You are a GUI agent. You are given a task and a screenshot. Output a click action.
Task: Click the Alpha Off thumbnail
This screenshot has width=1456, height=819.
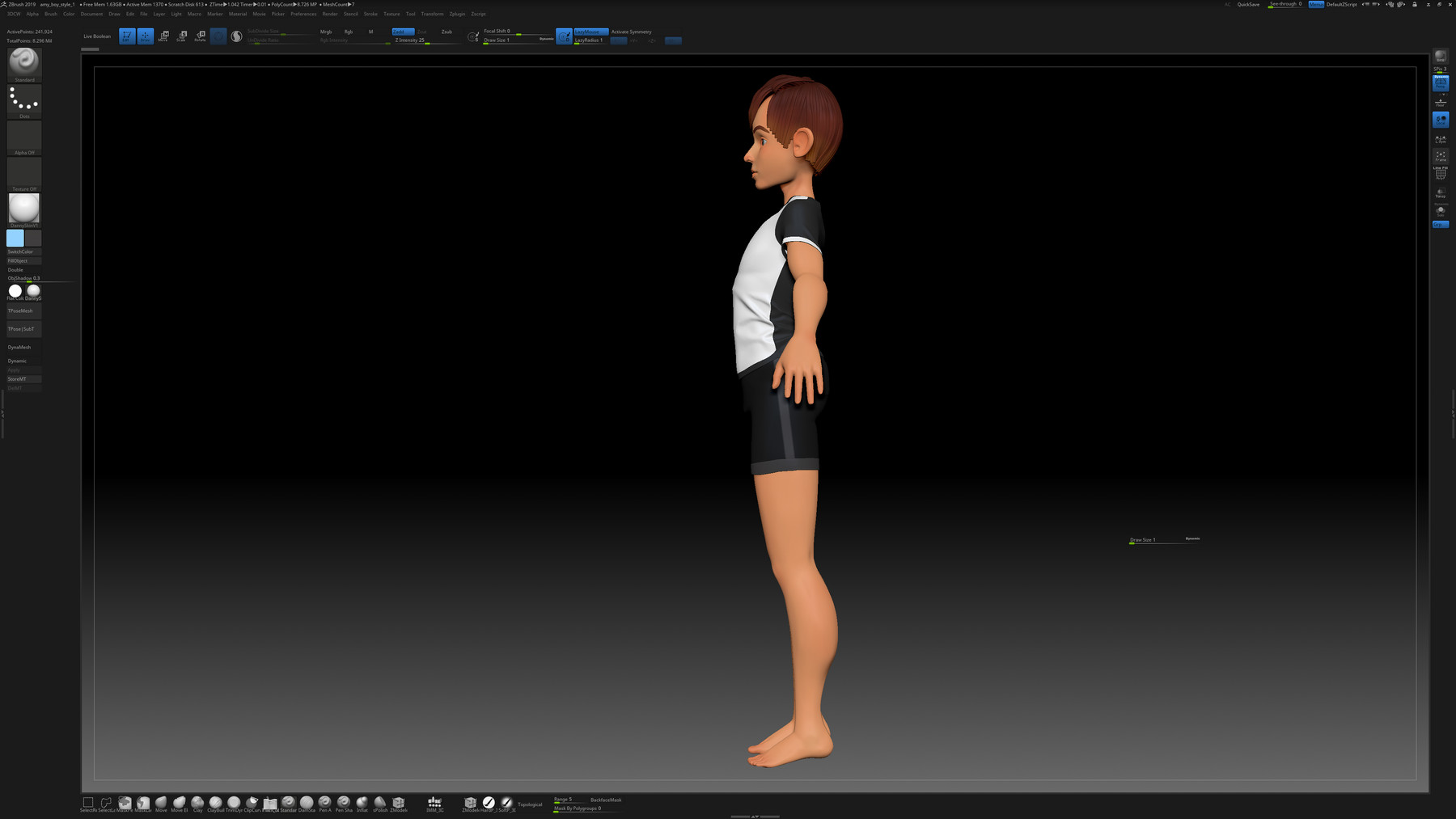[x=24, y=137]
